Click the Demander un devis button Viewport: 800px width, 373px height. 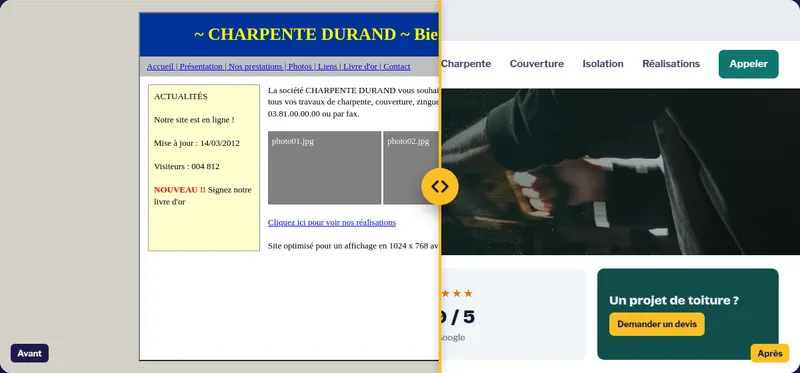pyautogui.click(x=657, y=324)
